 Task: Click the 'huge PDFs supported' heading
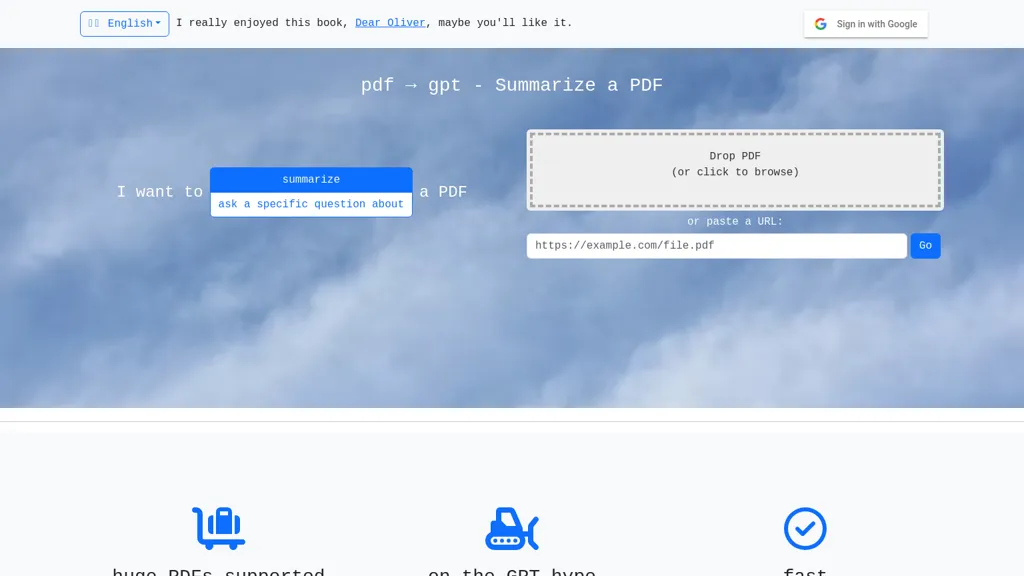coord(218,571)
